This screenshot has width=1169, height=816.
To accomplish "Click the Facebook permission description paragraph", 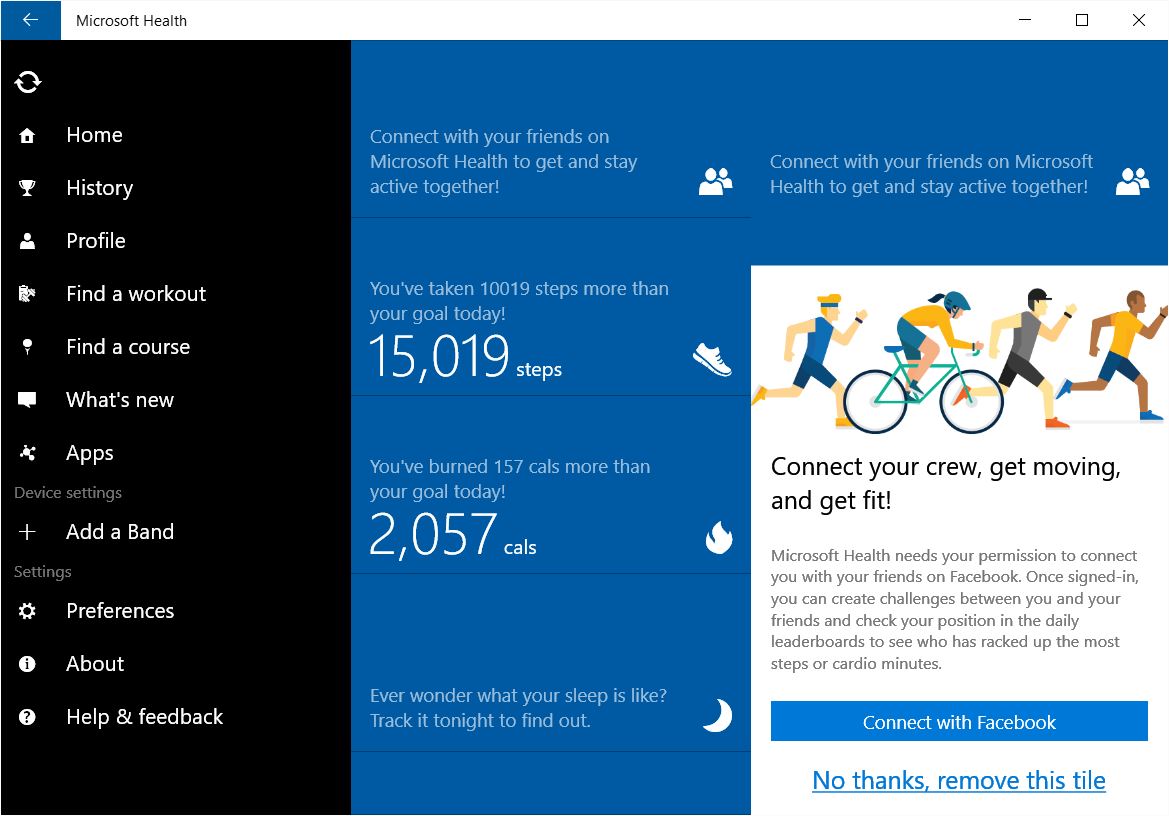I will coord(954,610).
